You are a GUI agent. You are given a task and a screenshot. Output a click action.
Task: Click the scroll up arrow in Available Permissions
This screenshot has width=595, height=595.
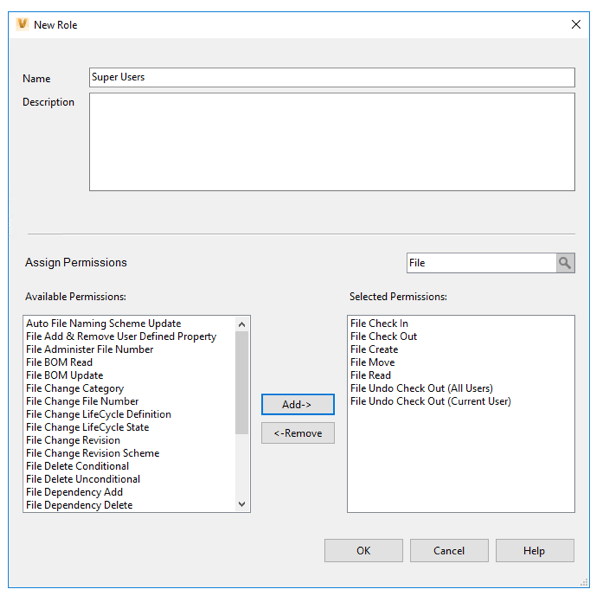coord(242,324)
